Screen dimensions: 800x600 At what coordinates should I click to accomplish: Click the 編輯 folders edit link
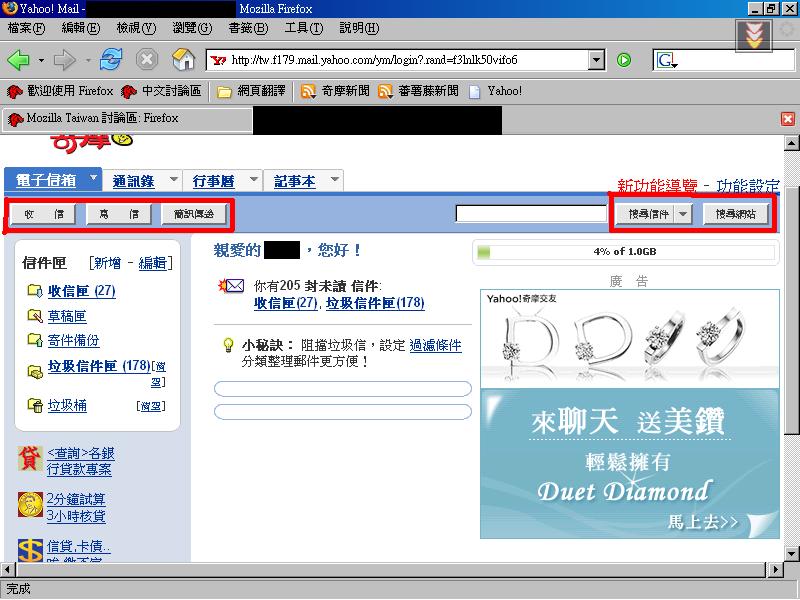(x=153, y=263)
